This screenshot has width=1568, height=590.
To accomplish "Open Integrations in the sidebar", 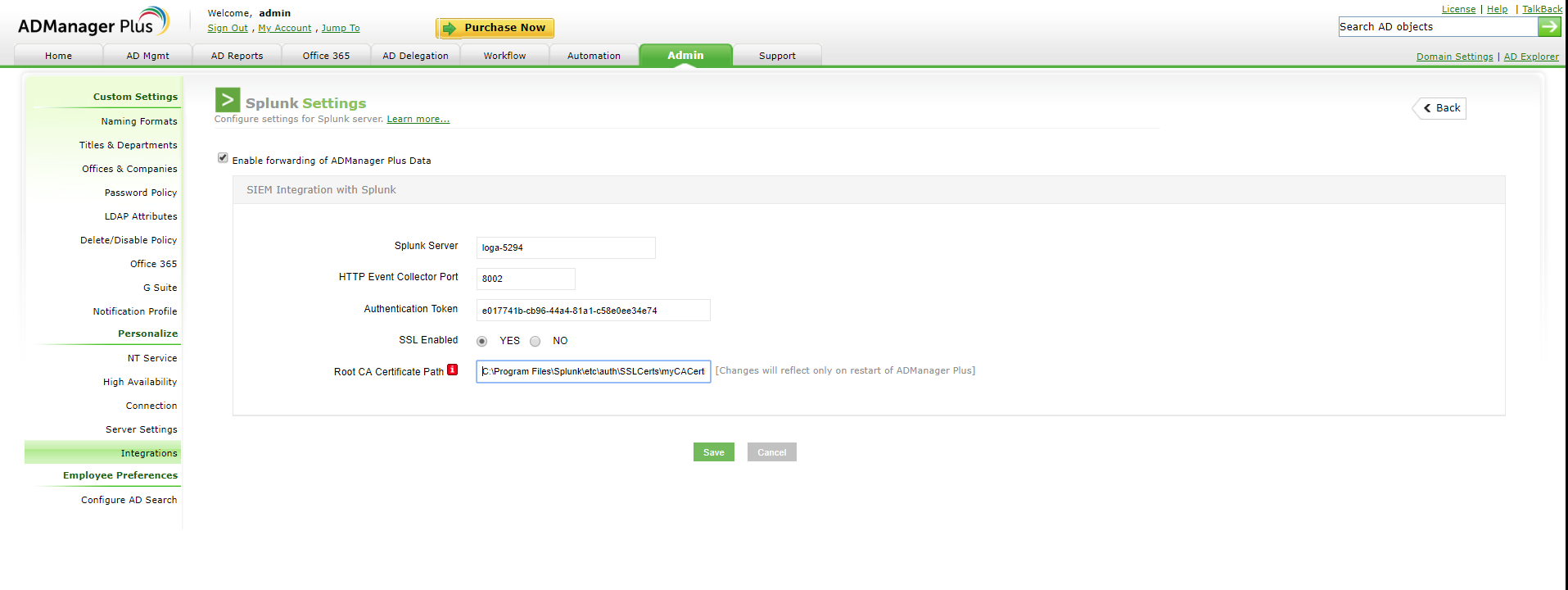I will (x=103, y=453).
